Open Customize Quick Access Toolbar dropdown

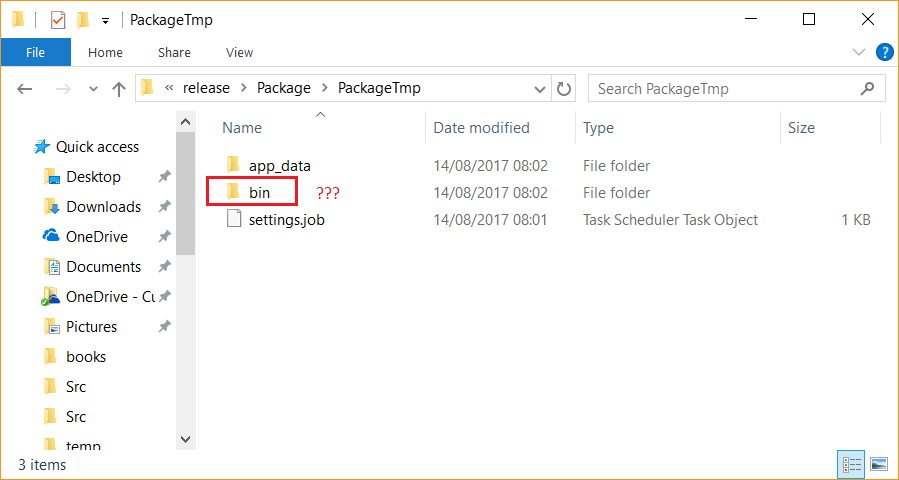pyautogui.click(x=105, y=20)
